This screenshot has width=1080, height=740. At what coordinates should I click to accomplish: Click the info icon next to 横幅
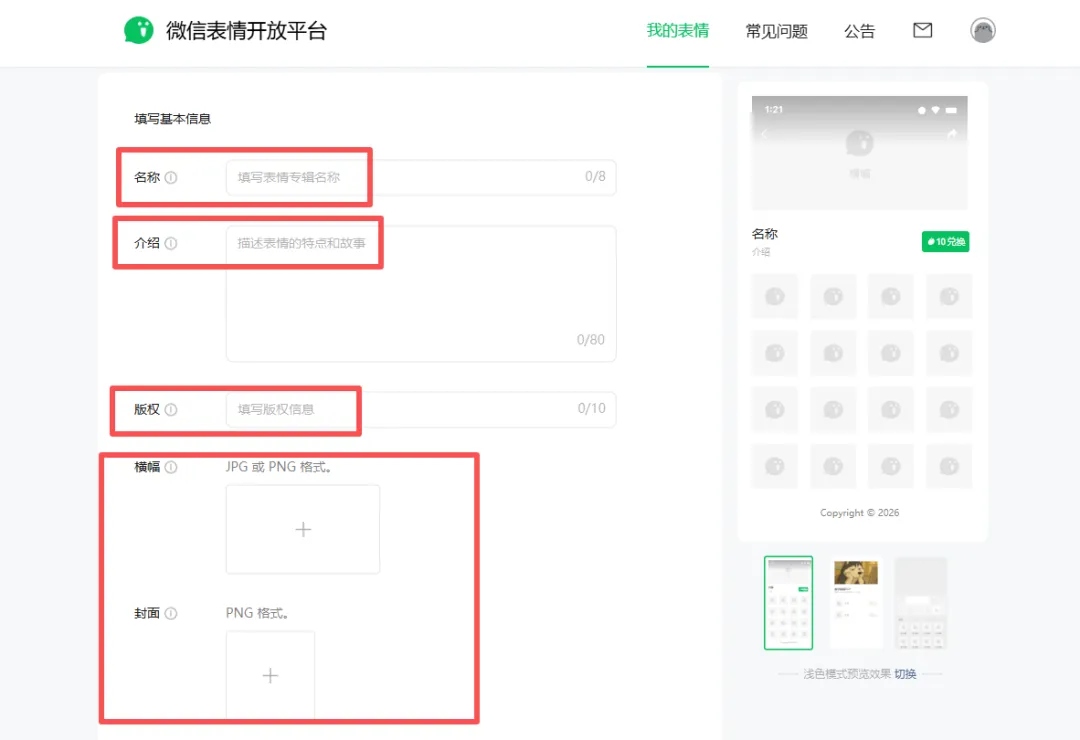click(171, 467)
